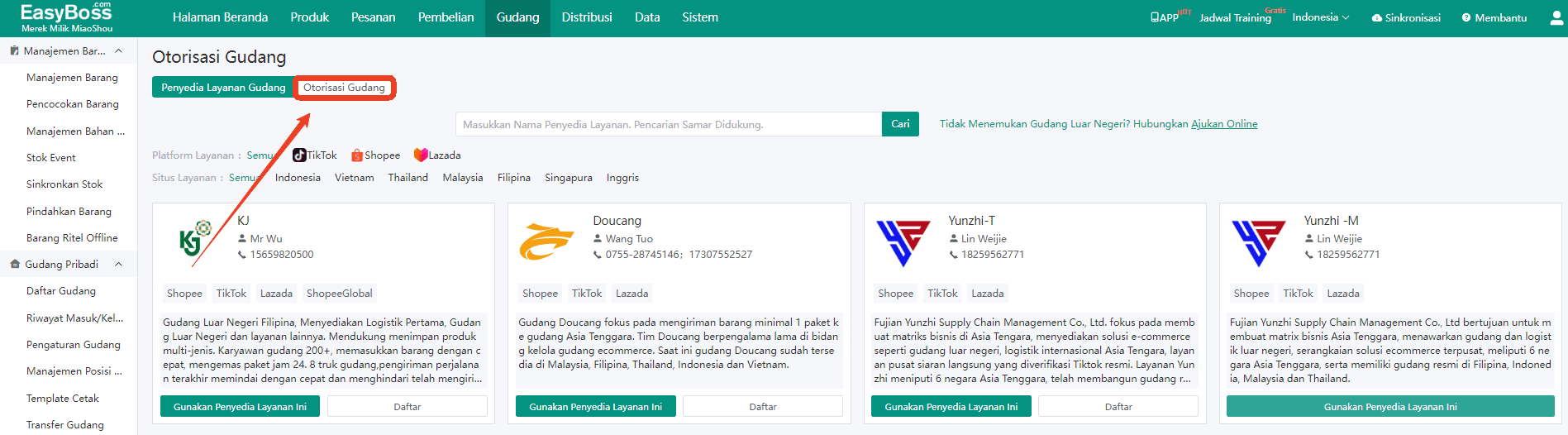Open Daftar Gudang in sidebar
The height and width of the screenshot is (435, 1568).
tap(60, 291)
